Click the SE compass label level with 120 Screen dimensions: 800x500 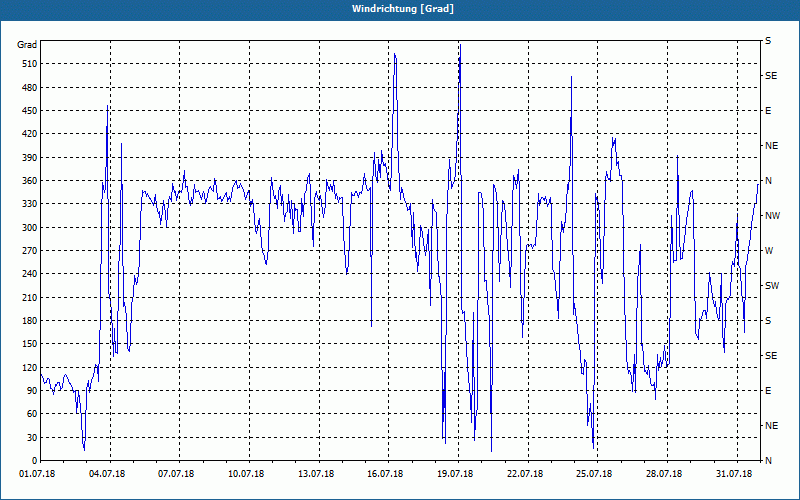[x=771, y=356]
